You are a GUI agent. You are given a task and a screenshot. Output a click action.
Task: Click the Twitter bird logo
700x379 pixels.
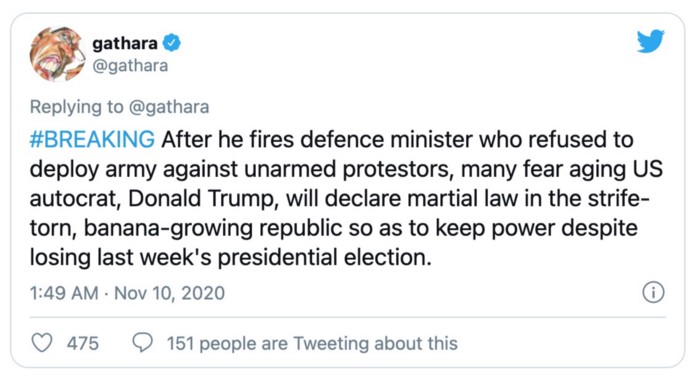pos(650,41)
